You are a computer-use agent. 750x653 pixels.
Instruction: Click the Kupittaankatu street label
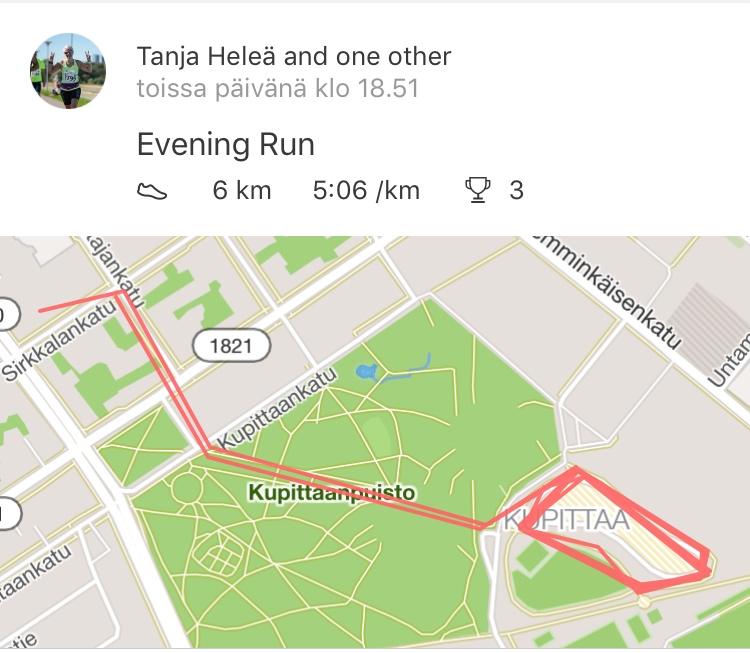[x=278, y=408]
